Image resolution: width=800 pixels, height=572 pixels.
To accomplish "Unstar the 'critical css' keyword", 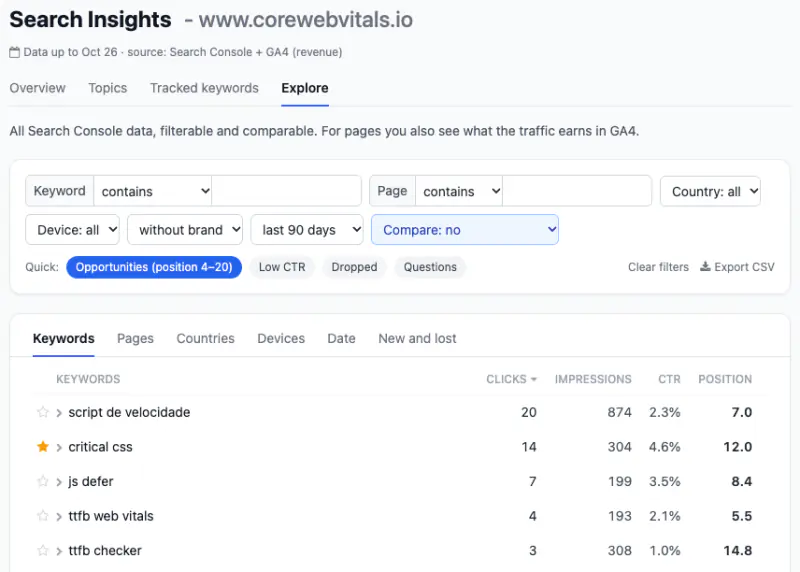I will click(x=43, y=446).
